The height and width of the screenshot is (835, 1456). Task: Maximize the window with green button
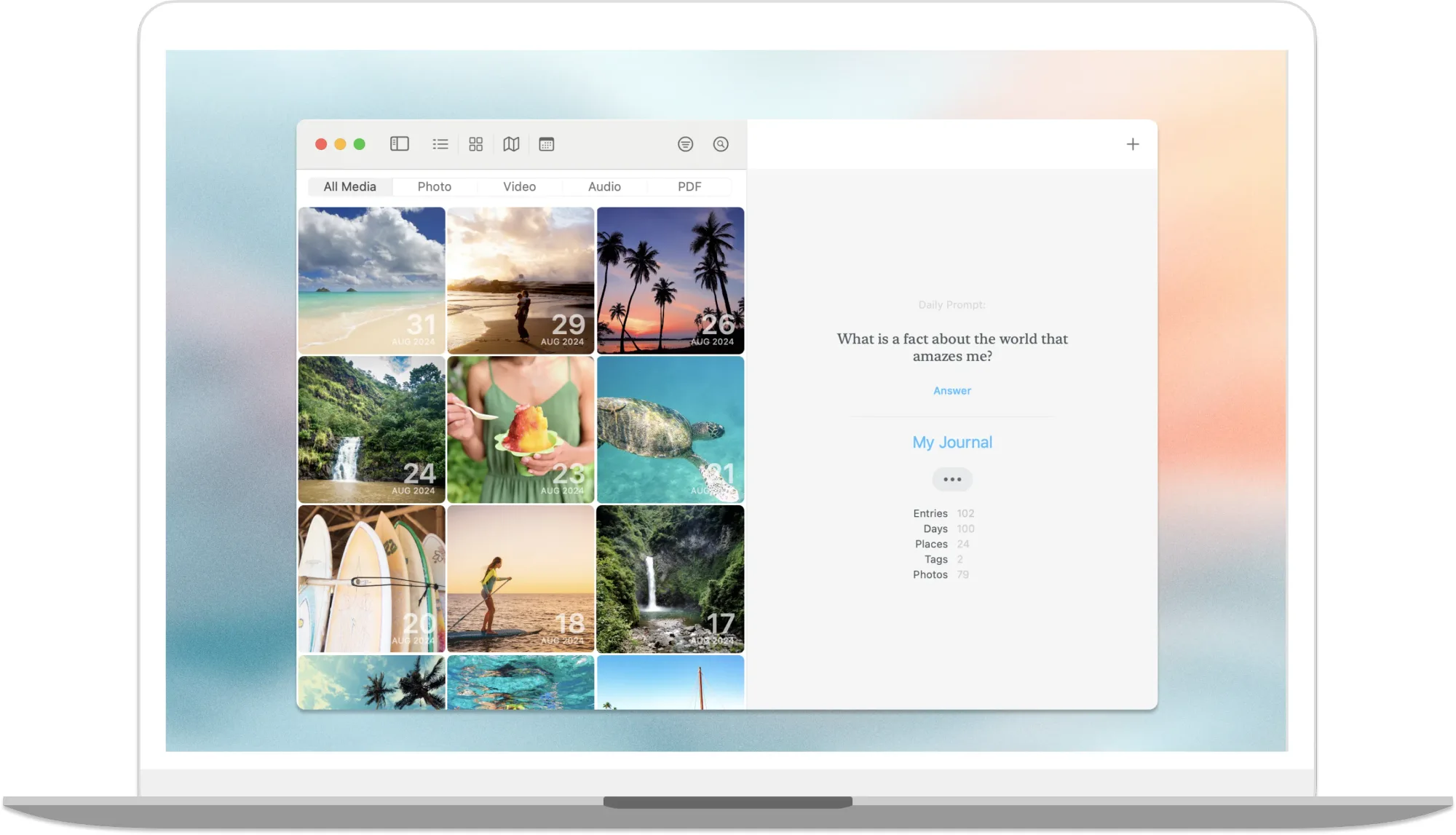360,144
